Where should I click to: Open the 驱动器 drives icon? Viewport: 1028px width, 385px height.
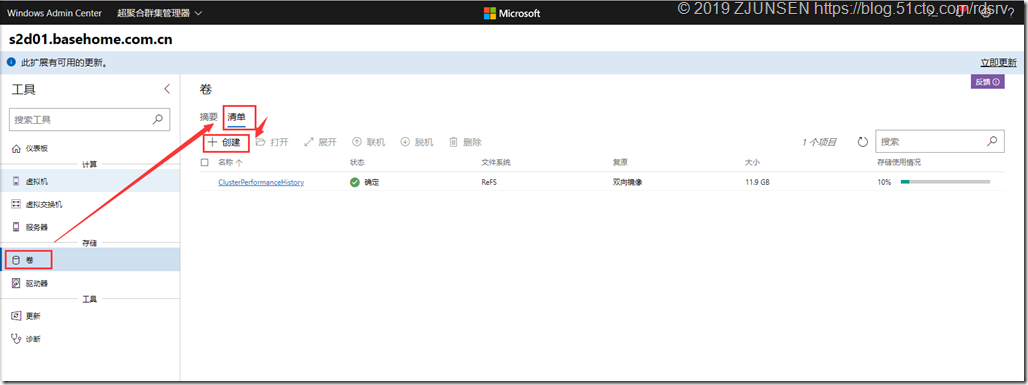point(16,283)
